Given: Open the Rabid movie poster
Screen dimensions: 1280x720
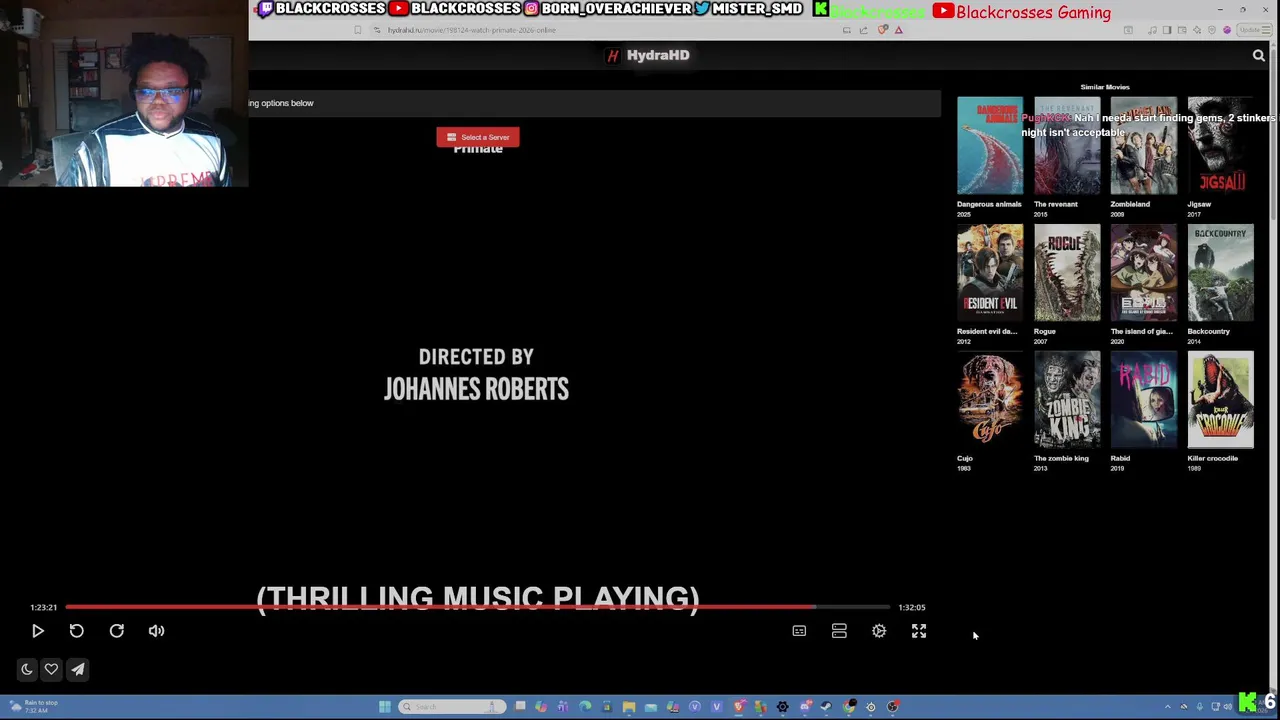Looking at the screenshot, I should [1144, 400].
